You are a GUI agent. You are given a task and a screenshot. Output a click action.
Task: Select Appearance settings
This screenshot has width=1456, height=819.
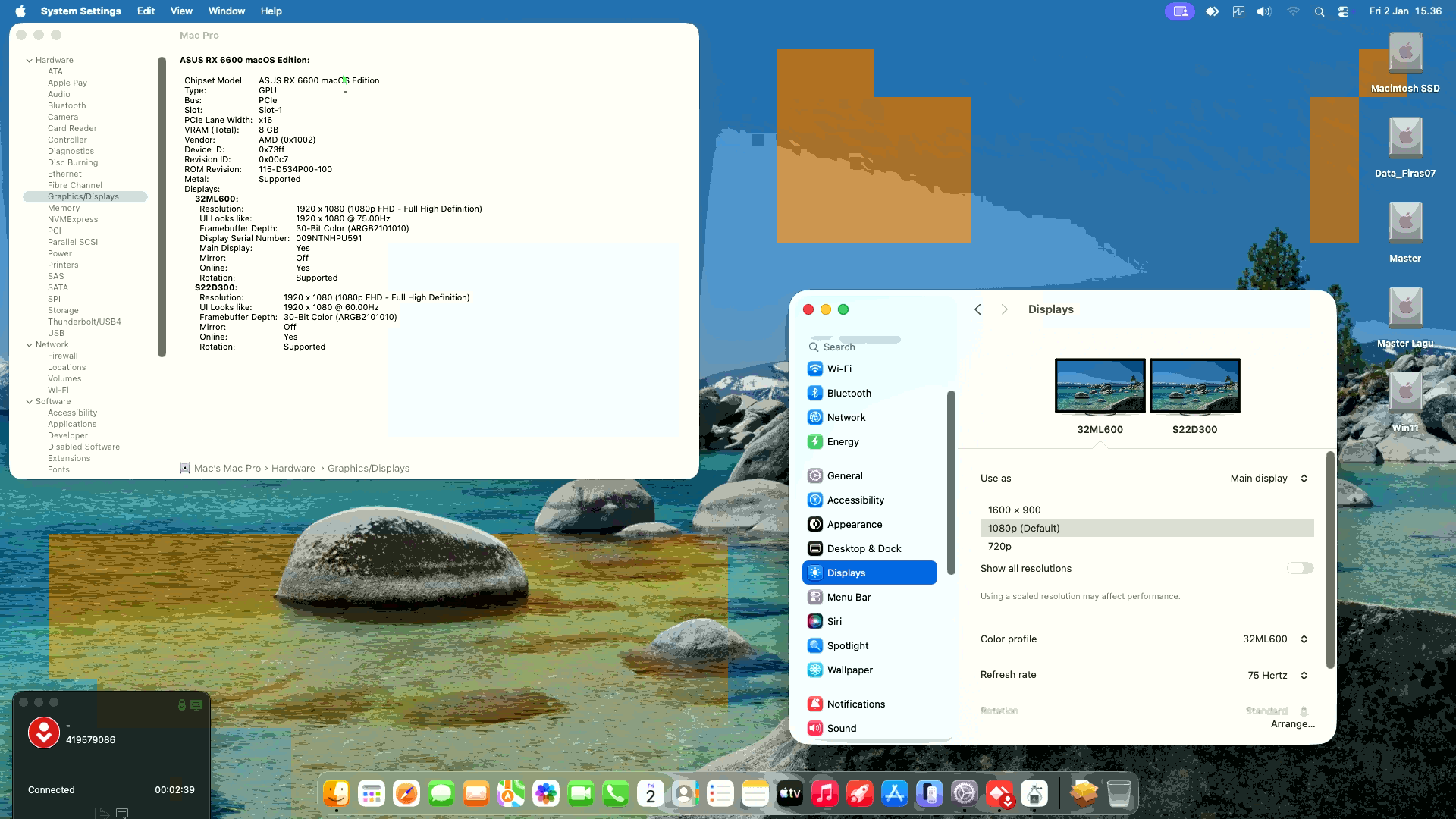pyautogui.click(x=869, y=524)
